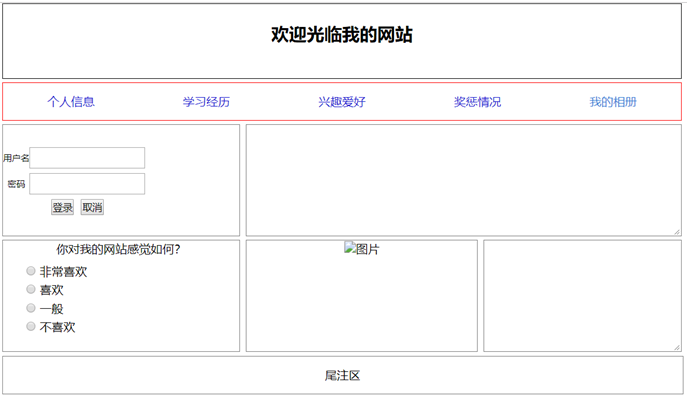Visit the 我的相册 link

(613, 102)
